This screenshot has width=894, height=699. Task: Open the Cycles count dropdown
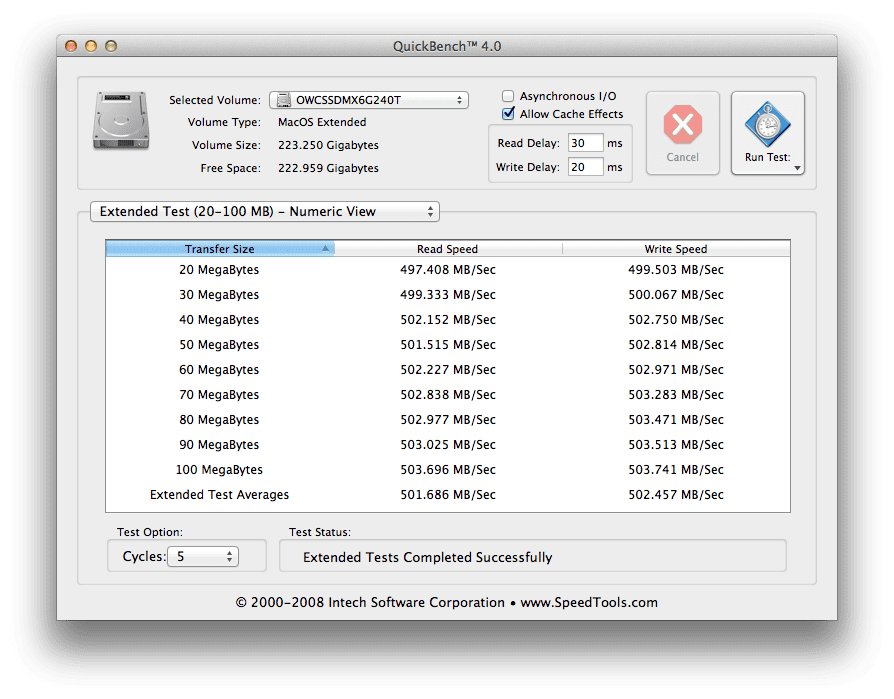(202, 557)
